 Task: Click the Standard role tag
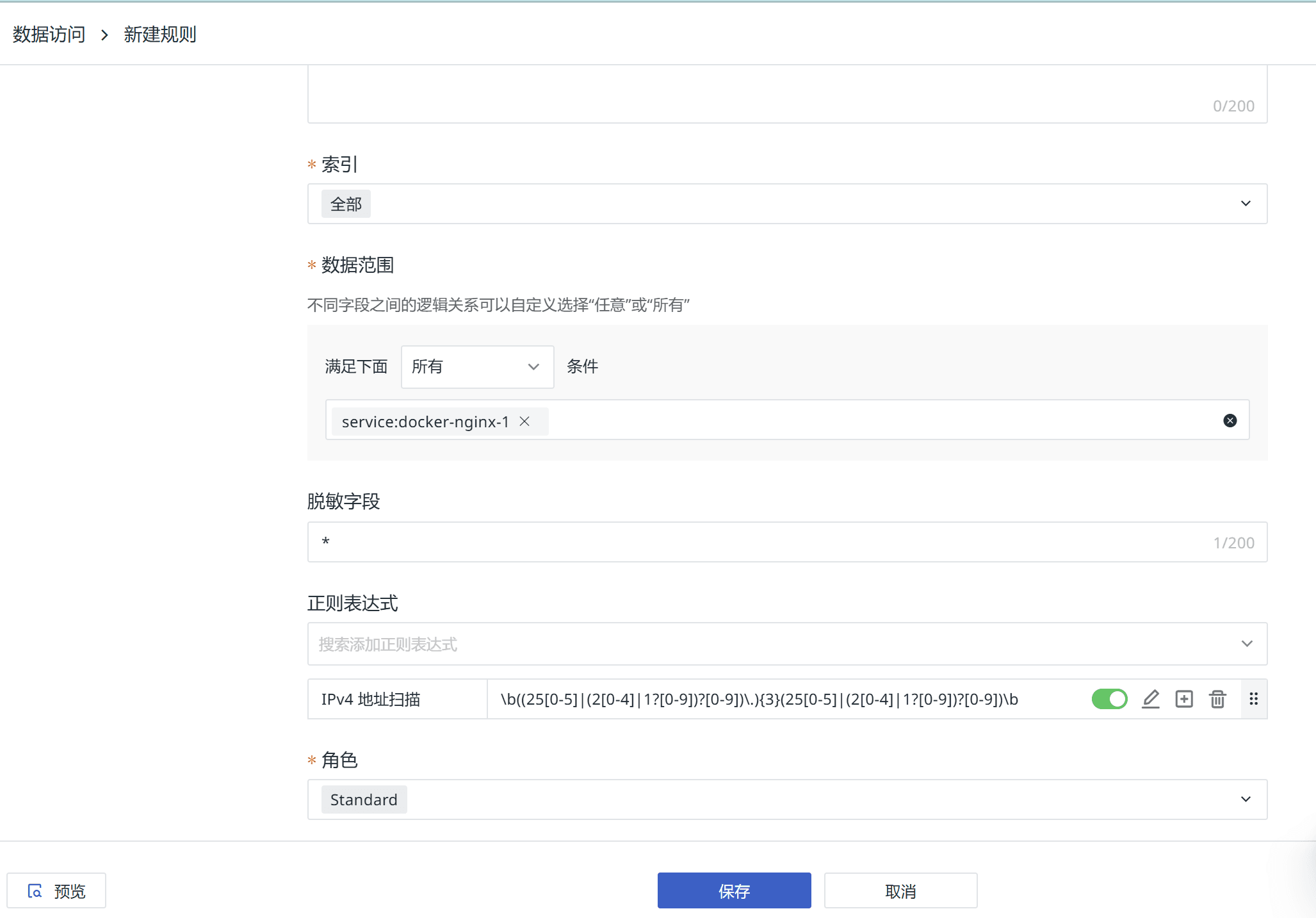pyautogui.click(x=364, y=799)
